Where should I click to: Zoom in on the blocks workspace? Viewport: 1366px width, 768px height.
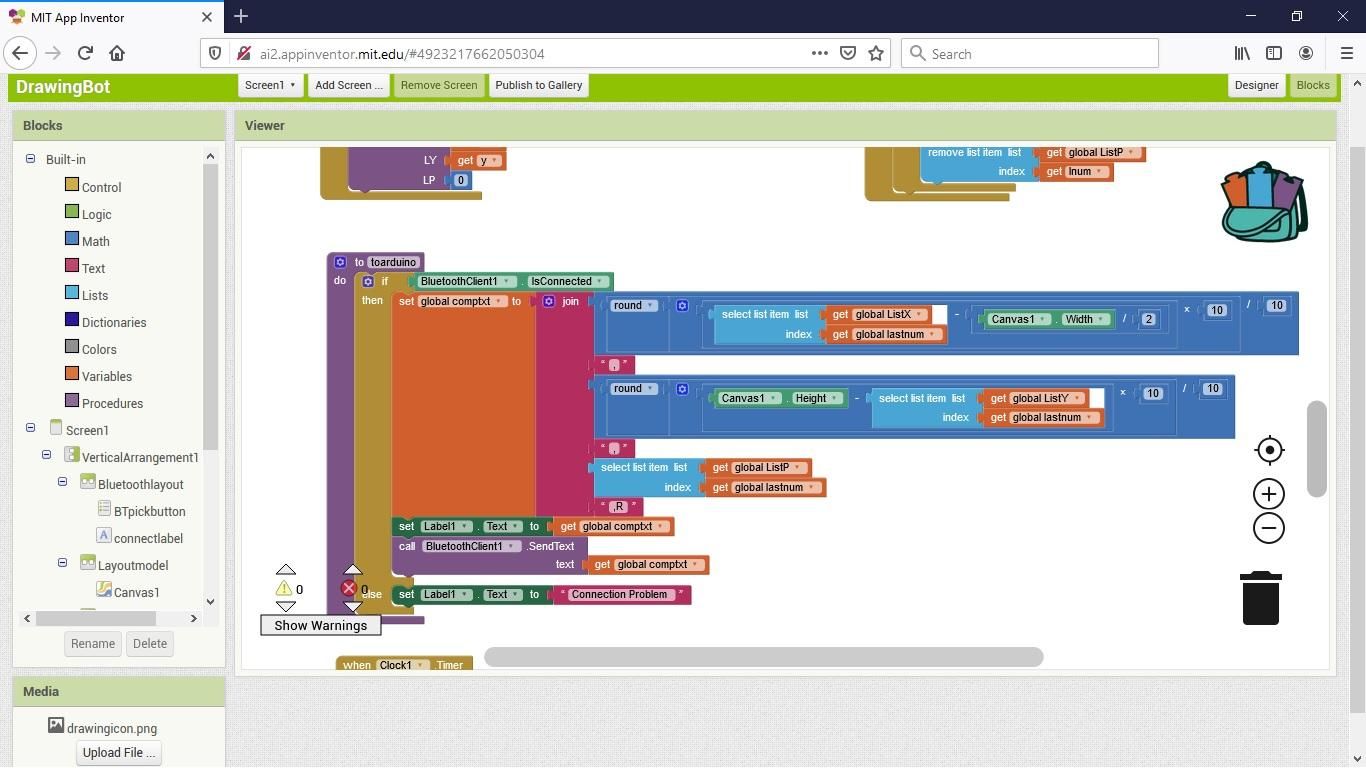tap(1268, 493)
